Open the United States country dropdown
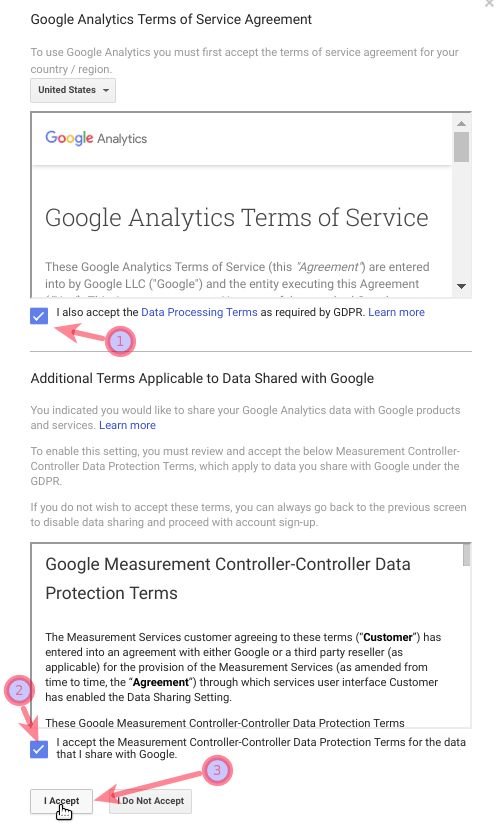The width and height of the screenshot is (498, 833). (x=73, y=90)
